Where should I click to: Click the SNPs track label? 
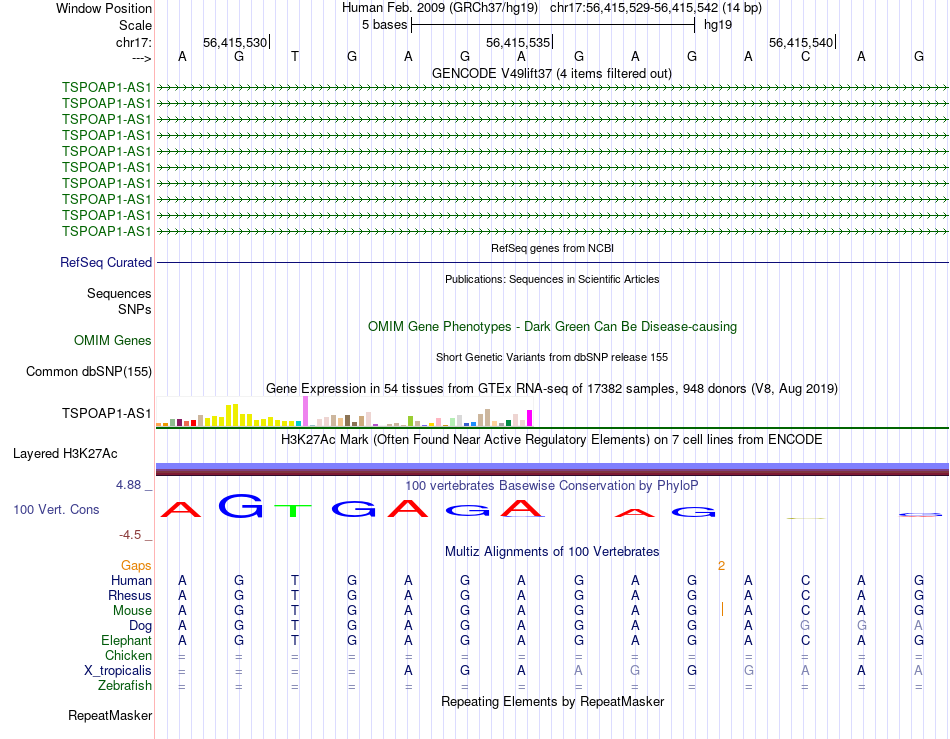coord(135,309)
